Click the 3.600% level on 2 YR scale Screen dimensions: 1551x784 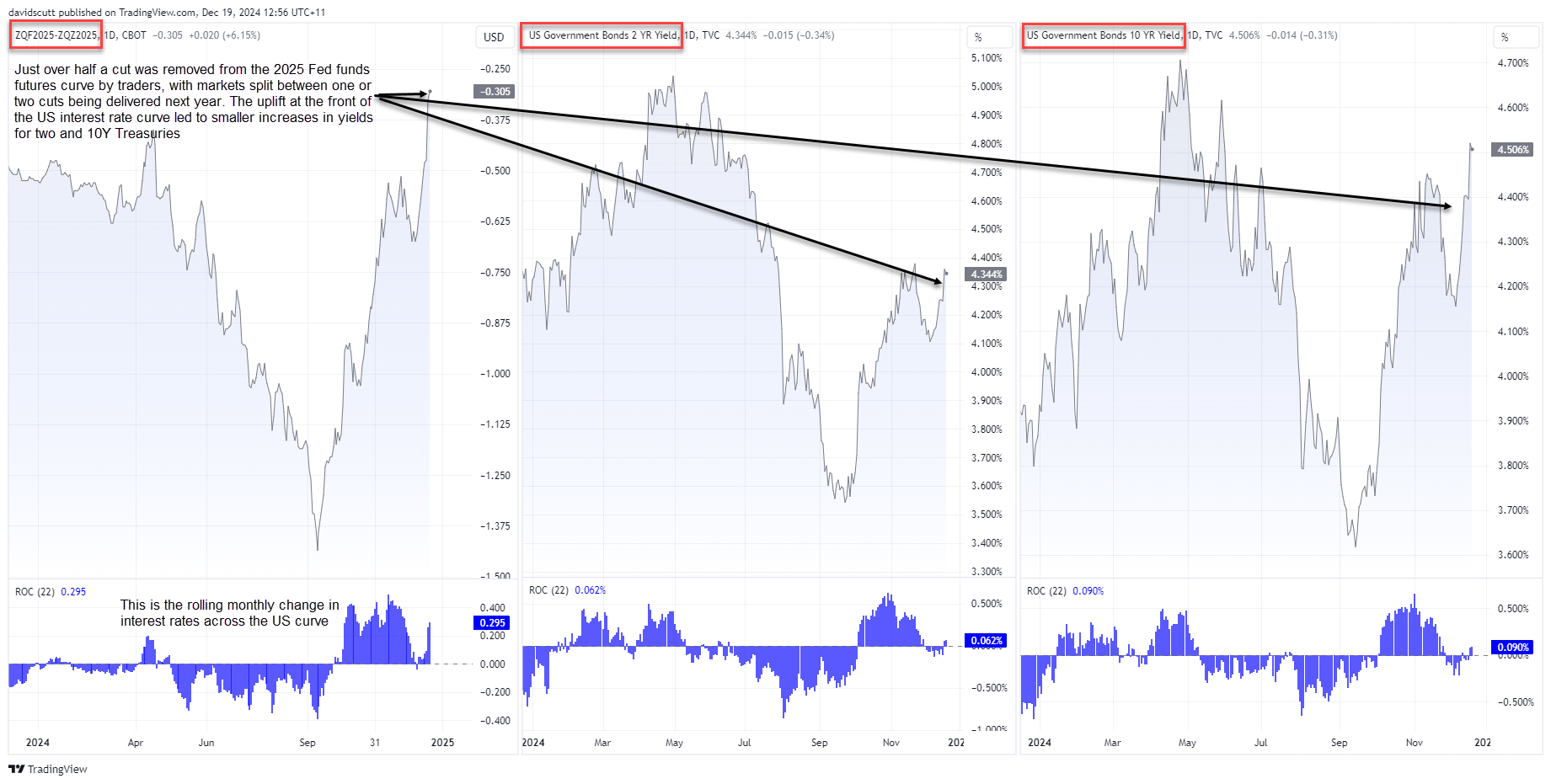pos(987,486)
